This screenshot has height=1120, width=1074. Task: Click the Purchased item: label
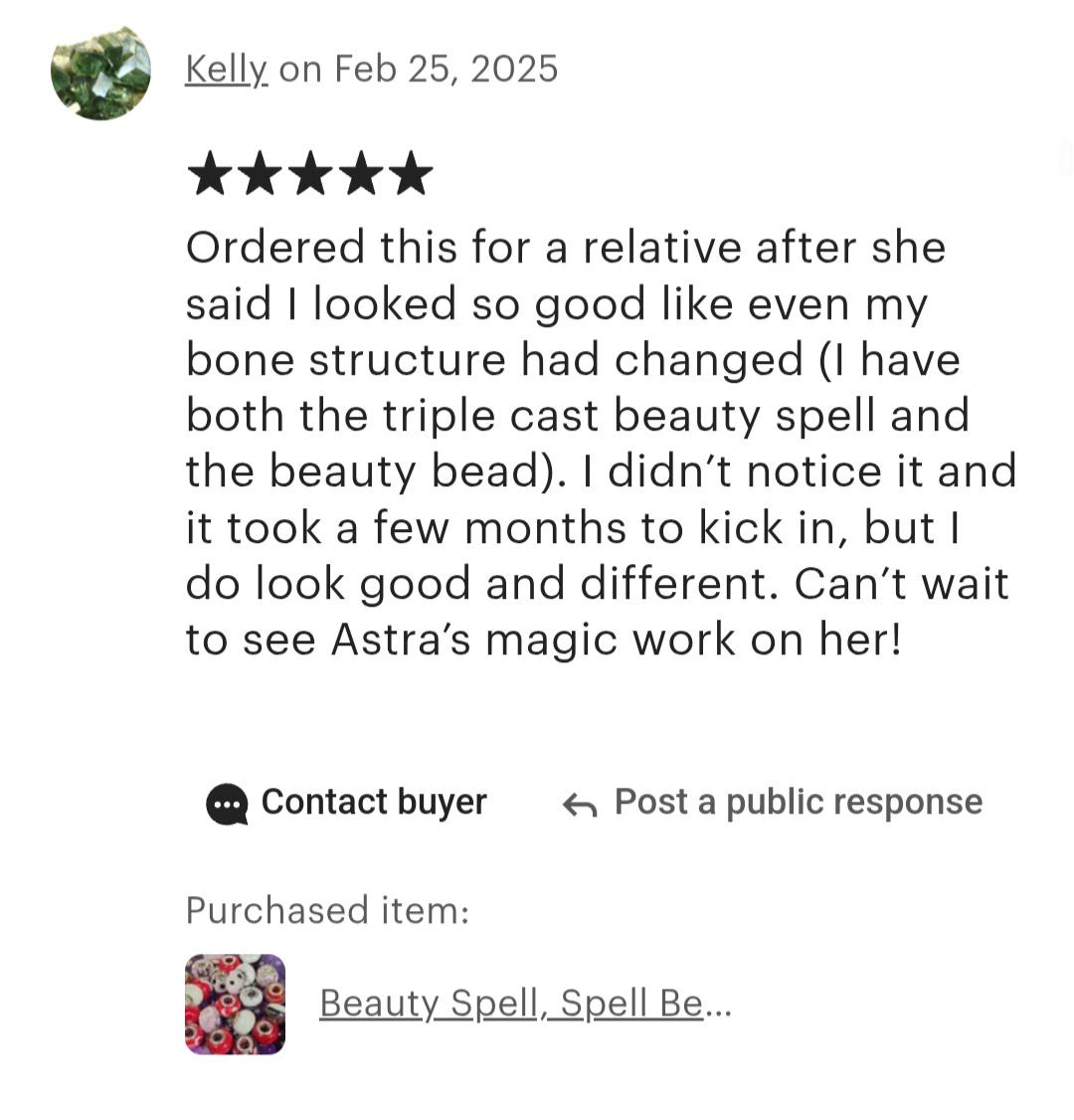click(x=328, y=910)
